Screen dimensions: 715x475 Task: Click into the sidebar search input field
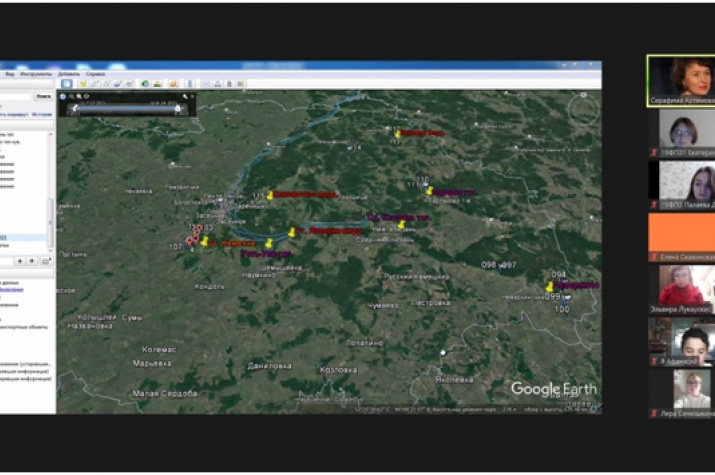(16, 96)
